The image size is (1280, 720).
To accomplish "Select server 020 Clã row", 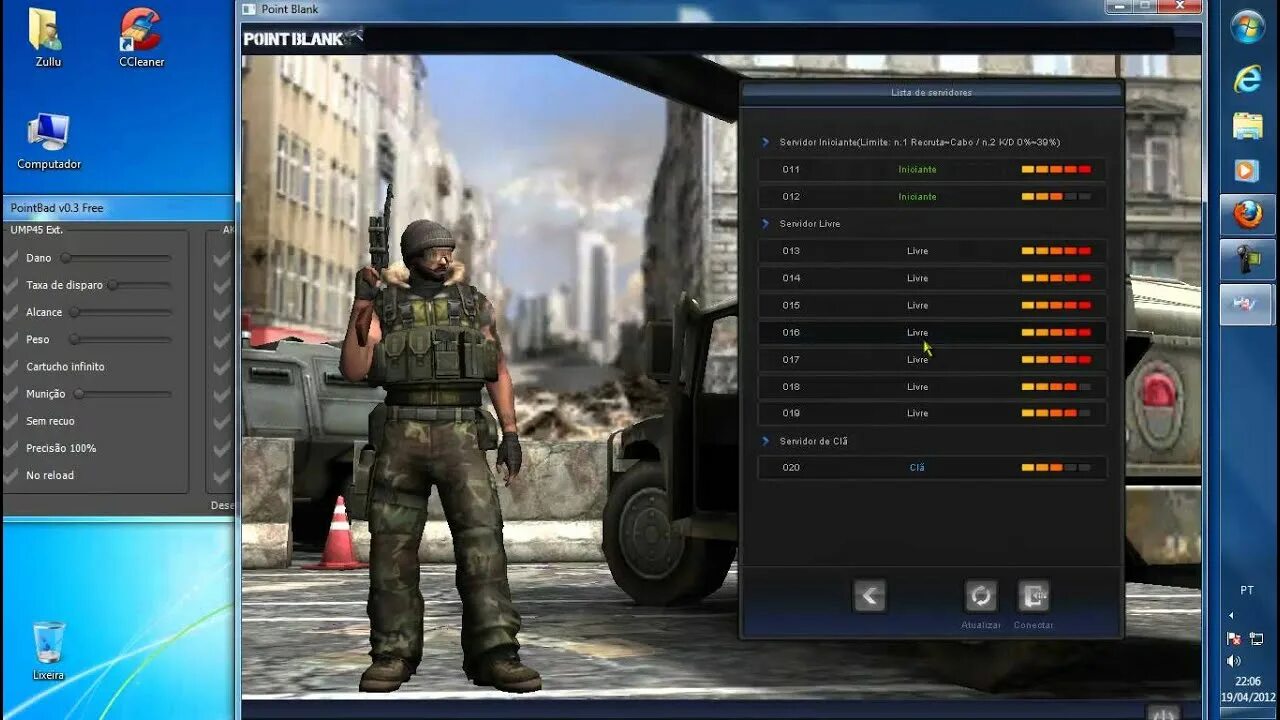I will (932, 467).
